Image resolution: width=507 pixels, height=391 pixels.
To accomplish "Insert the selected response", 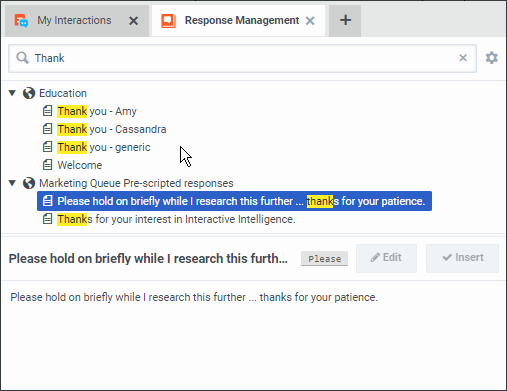I will click(x=462, y=258).
